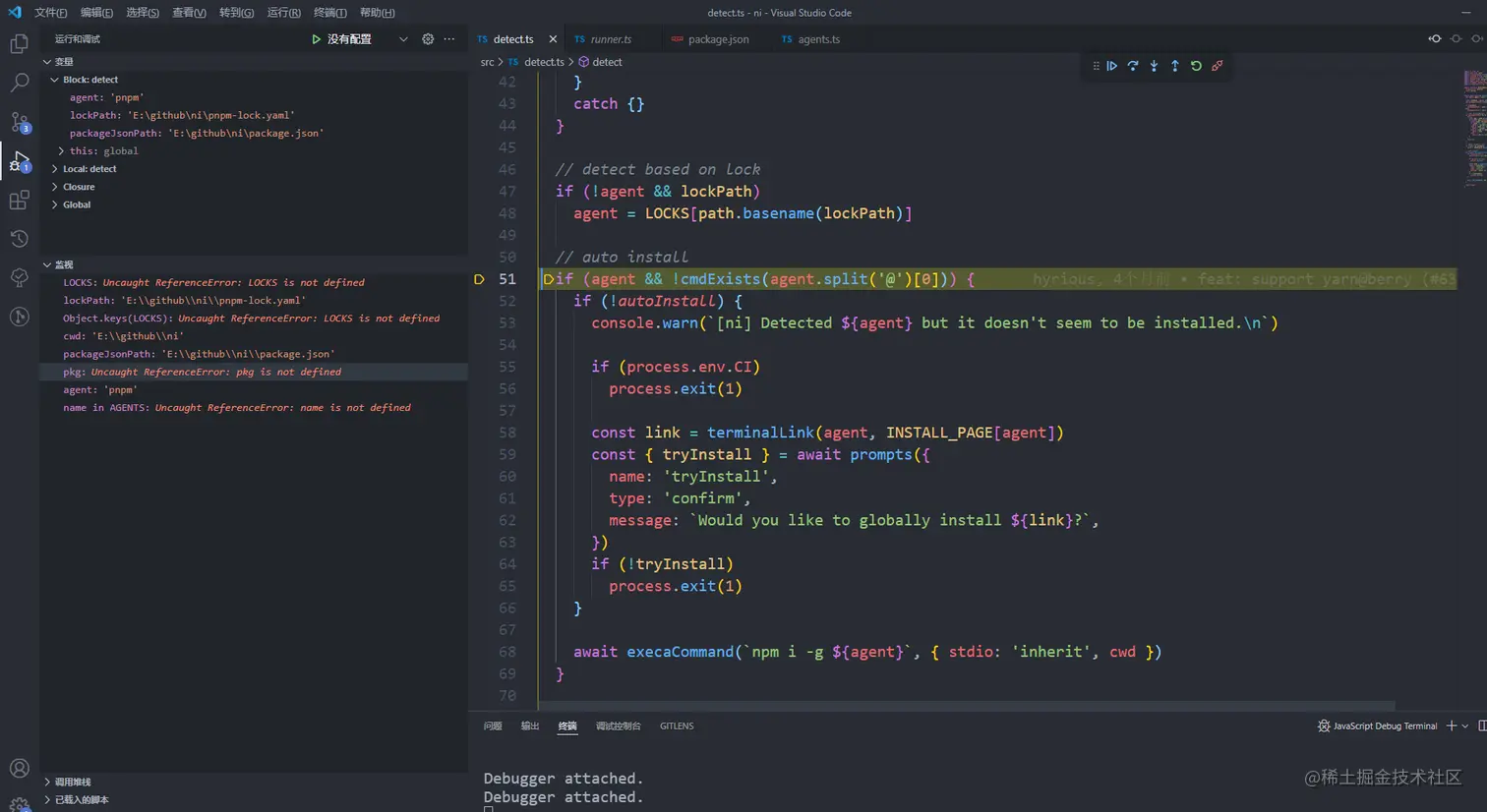
Task: Disconnect the debugger
Action: coord(1218,66)
